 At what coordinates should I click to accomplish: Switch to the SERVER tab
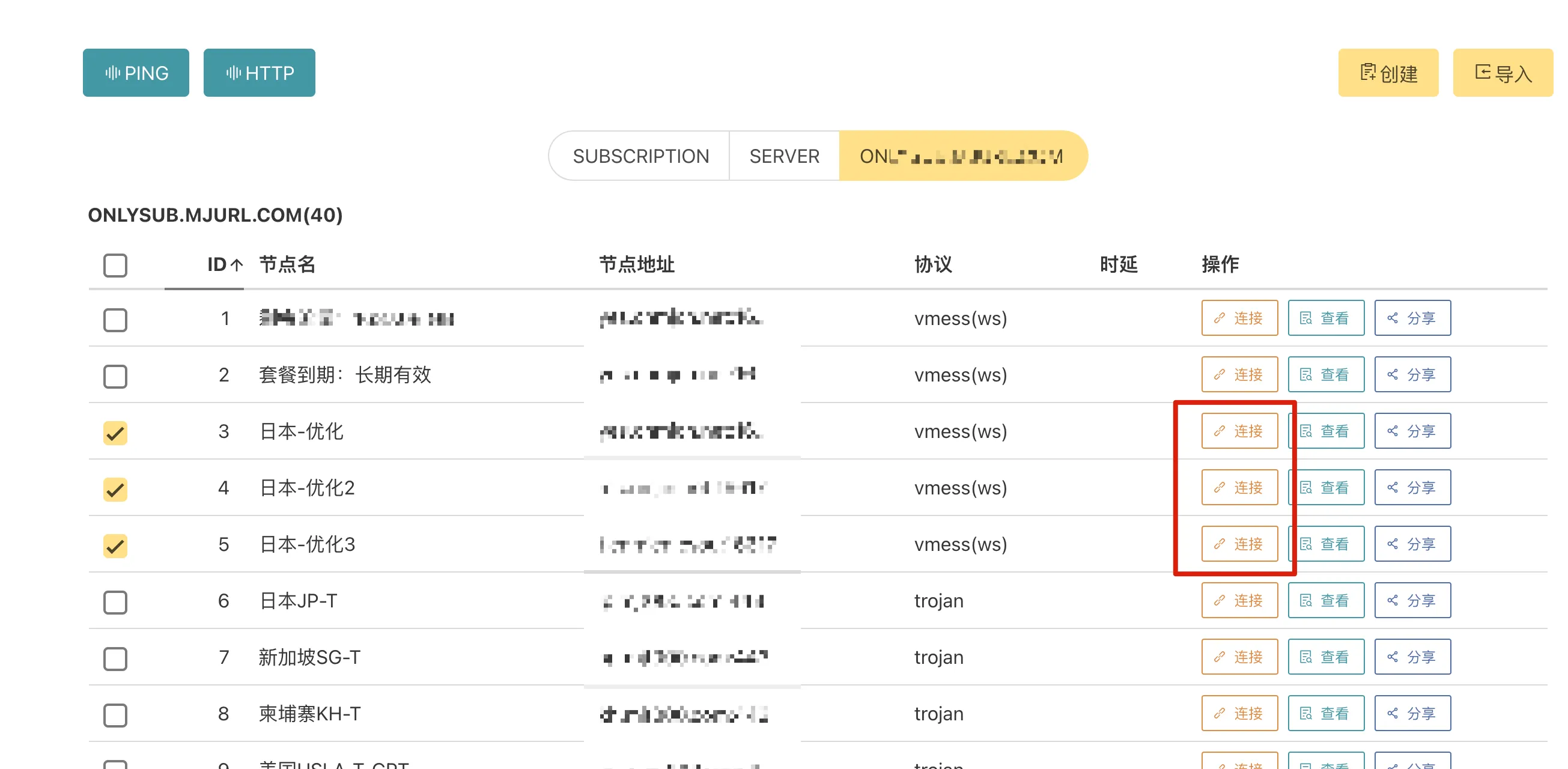coord(784,156)
